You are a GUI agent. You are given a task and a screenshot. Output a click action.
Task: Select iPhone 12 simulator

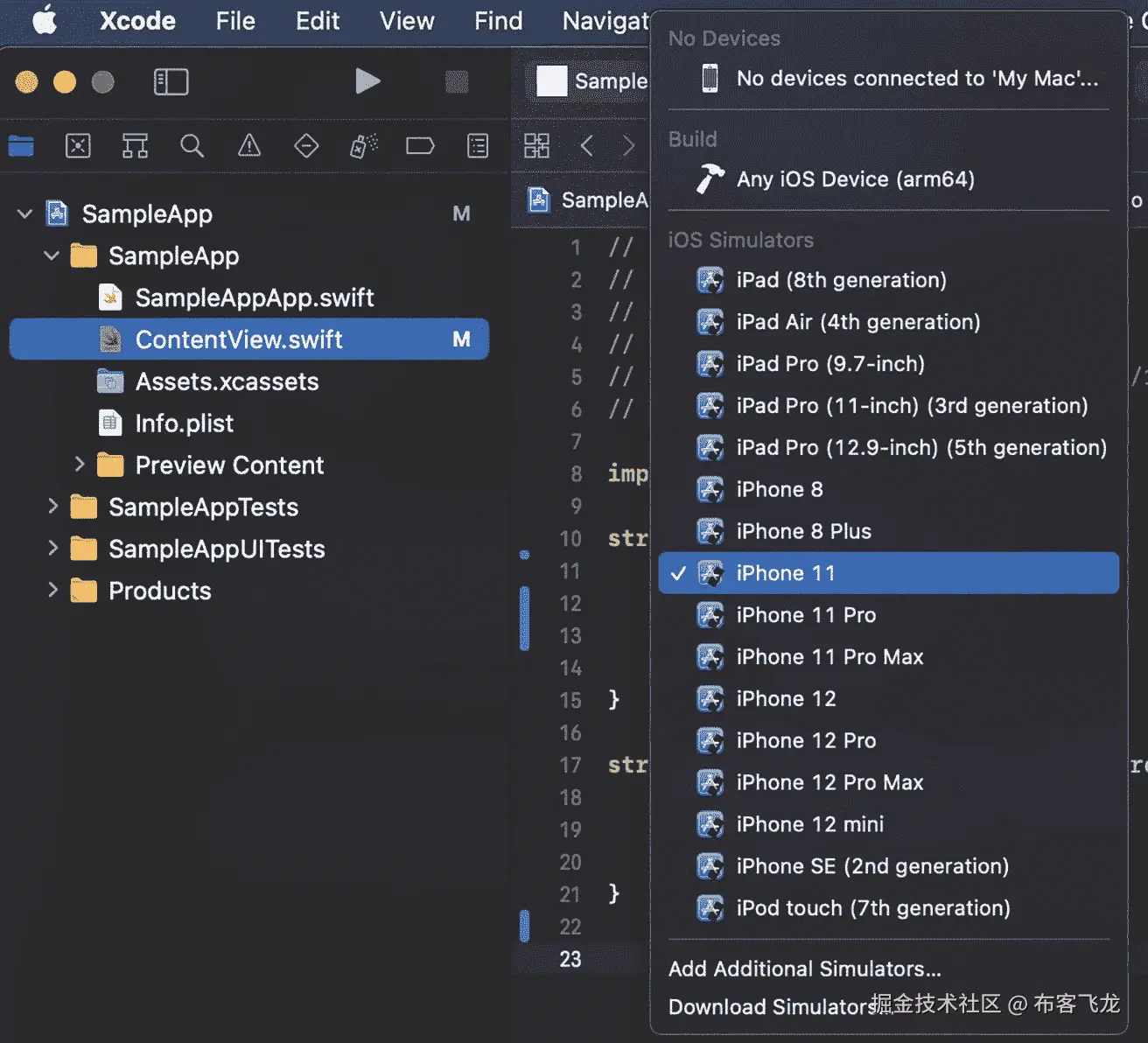[x=889, y=699]
